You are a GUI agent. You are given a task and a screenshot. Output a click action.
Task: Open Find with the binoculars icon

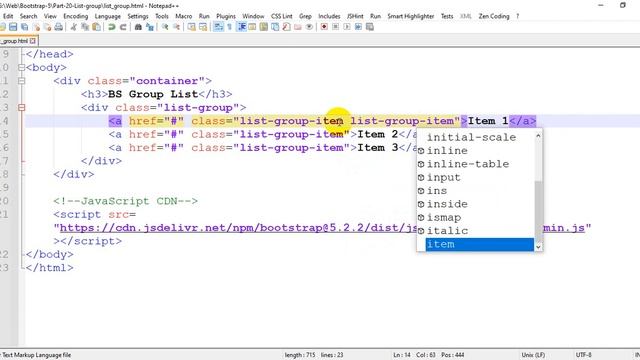[x=138, y=27]
